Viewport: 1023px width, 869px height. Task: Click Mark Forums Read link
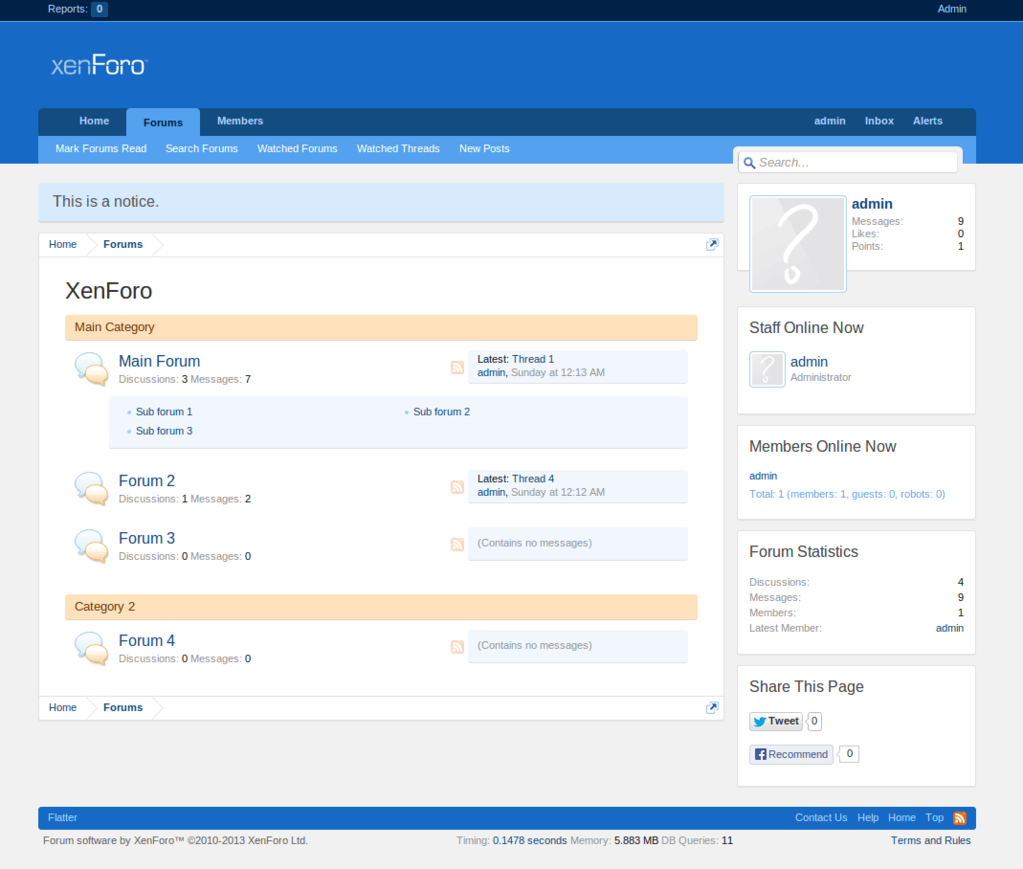click(101, 149)
